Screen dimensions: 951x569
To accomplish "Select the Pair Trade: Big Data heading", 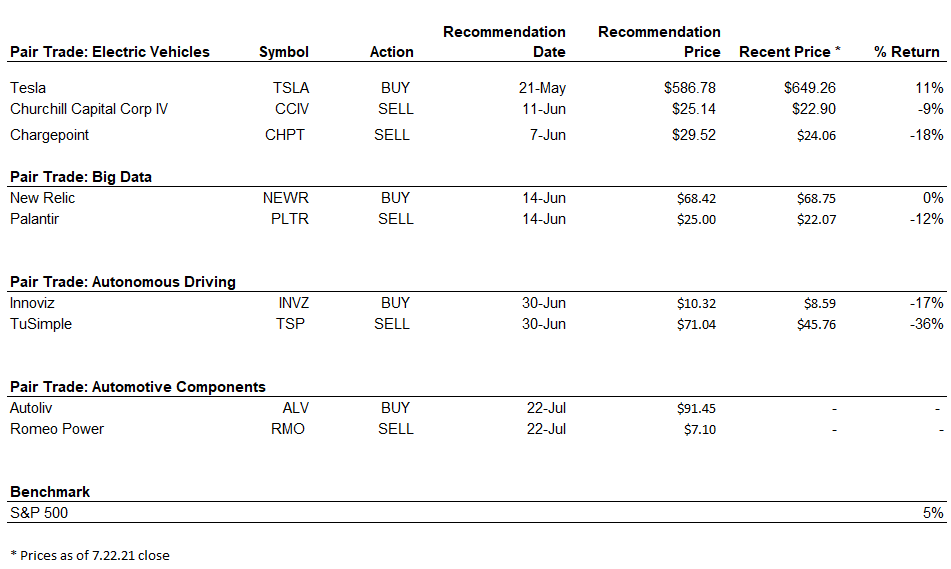I will point(81,177).
